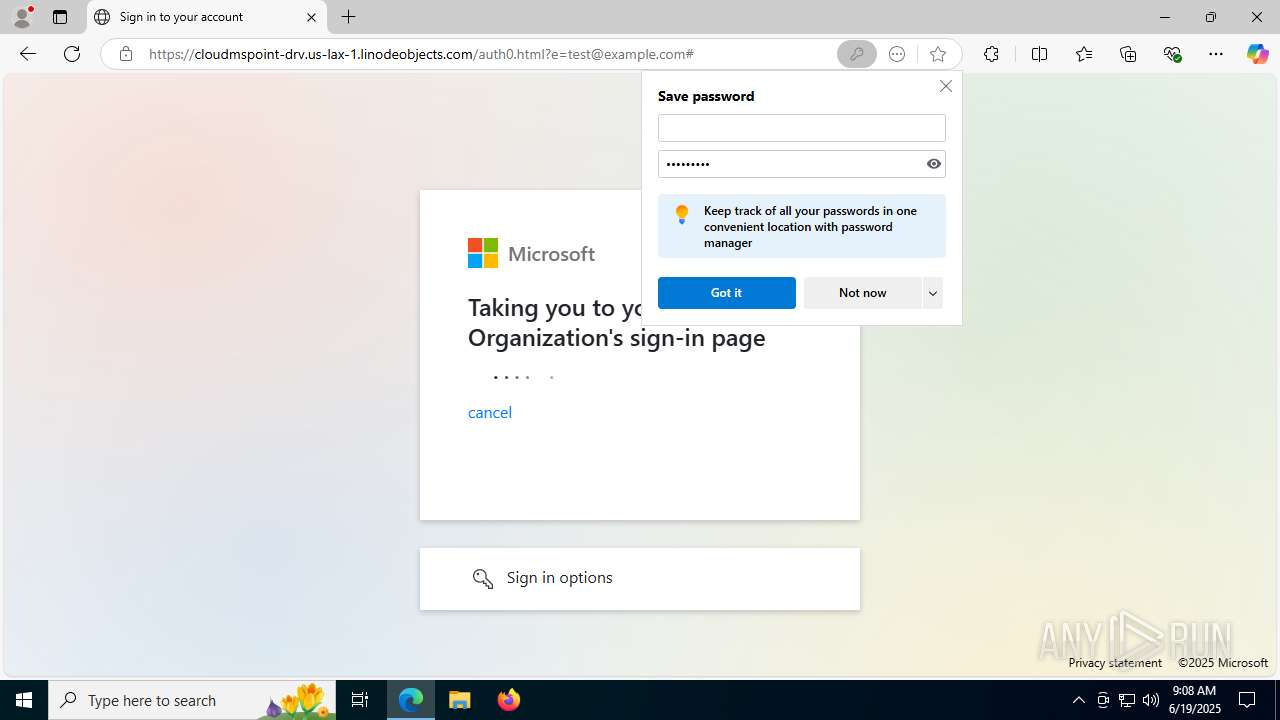The width and height of the screenshot is (1280, 720).
Task: Open File Explorer from the taskbar
Action: pos(460,700)
